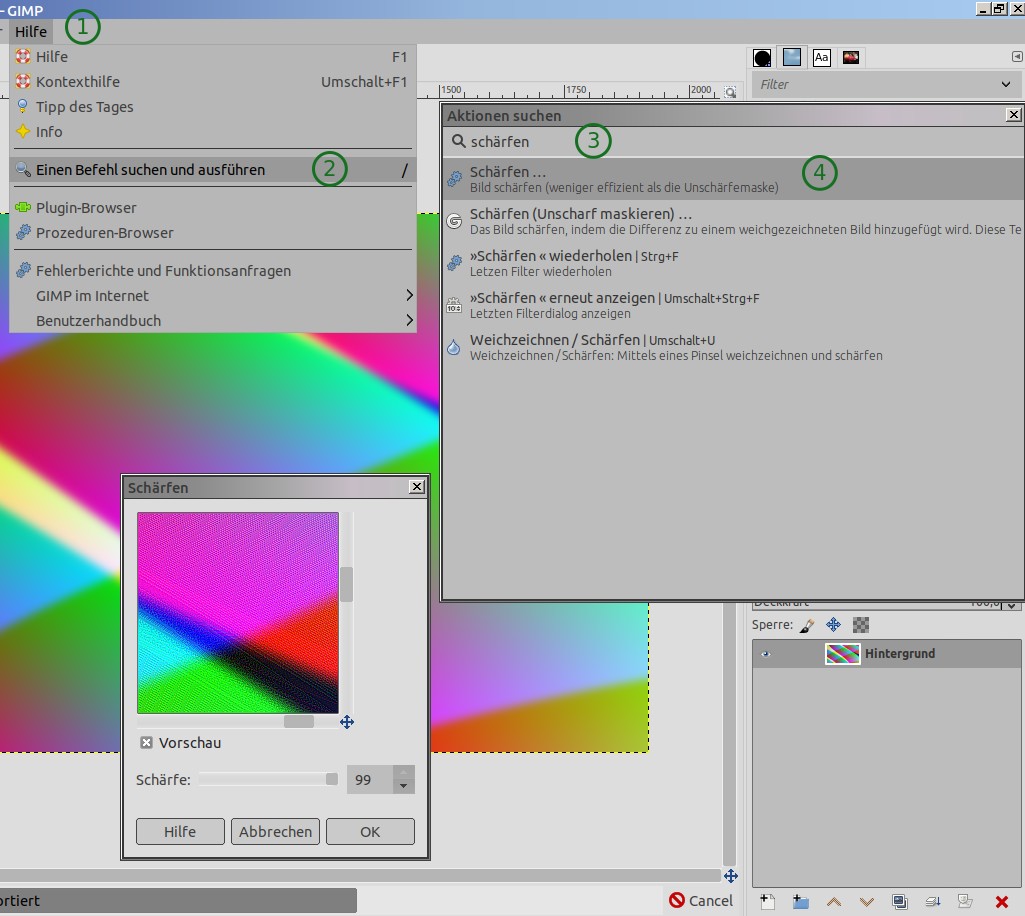Click the new layer icon
This screenshot has width=1025, height=916.
(767, 902)
